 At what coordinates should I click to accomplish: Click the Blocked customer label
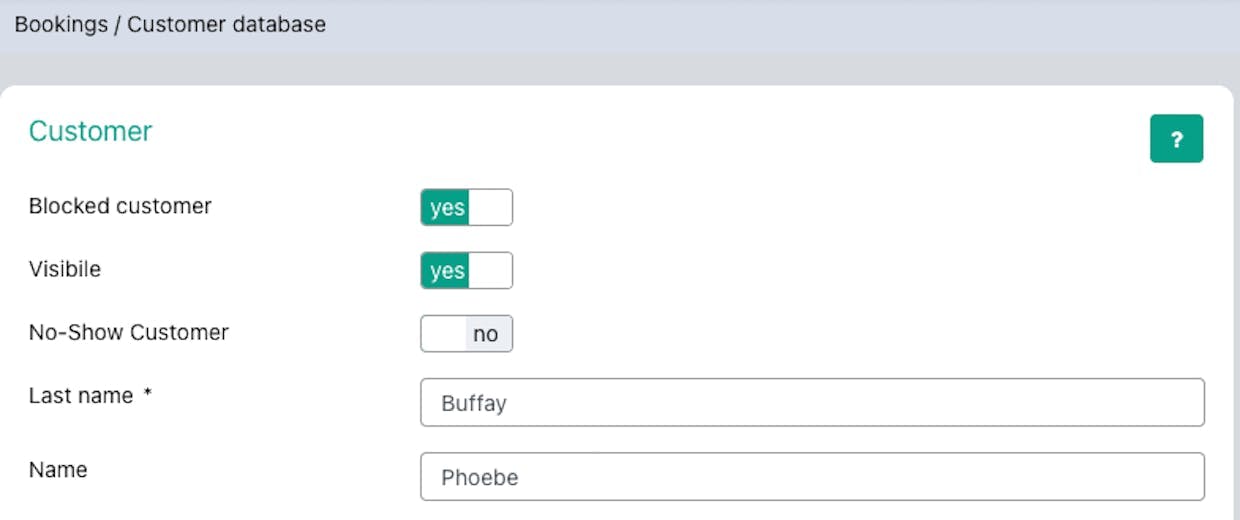point(120,206)
